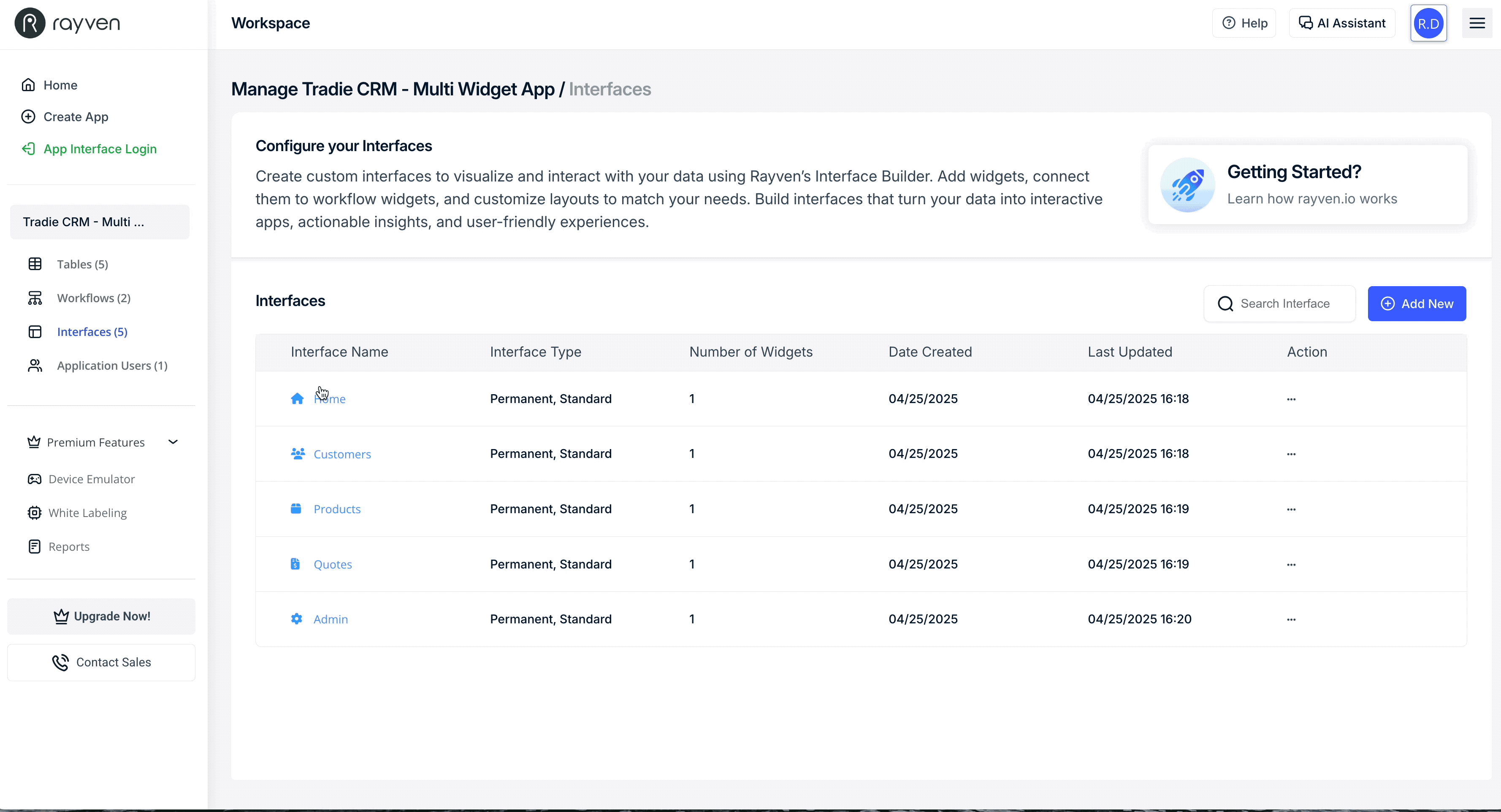
Task: Click the Device Emulator gamepad icon
Action: (x=34, y=479)
